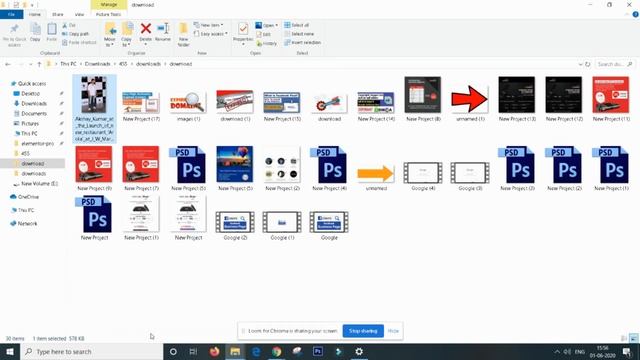Click the red Delete icon
This screenshot has height=360, width=640.
point(146,29)
